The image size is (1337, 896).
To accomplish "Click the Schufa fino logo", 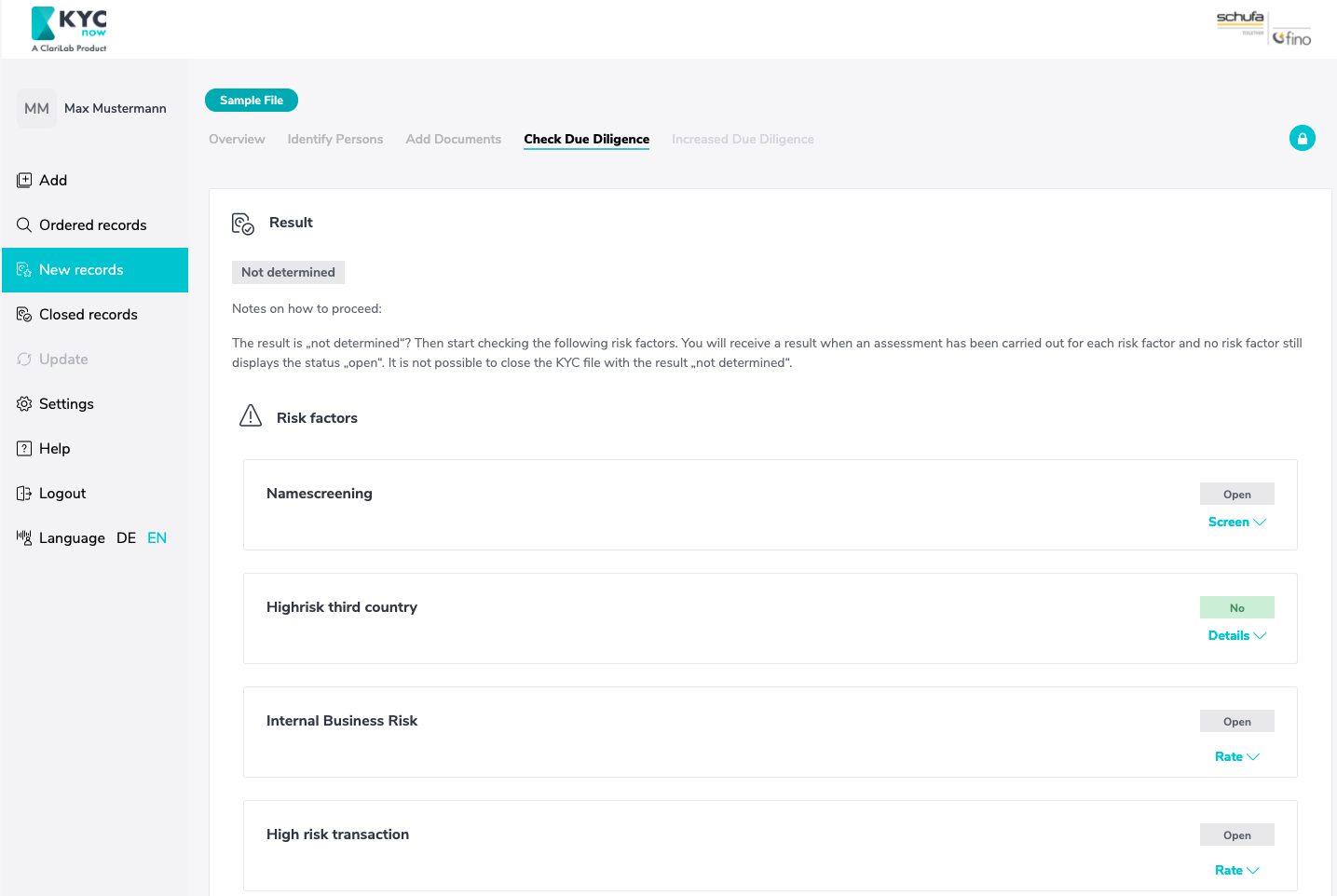I will (1263, 29).
